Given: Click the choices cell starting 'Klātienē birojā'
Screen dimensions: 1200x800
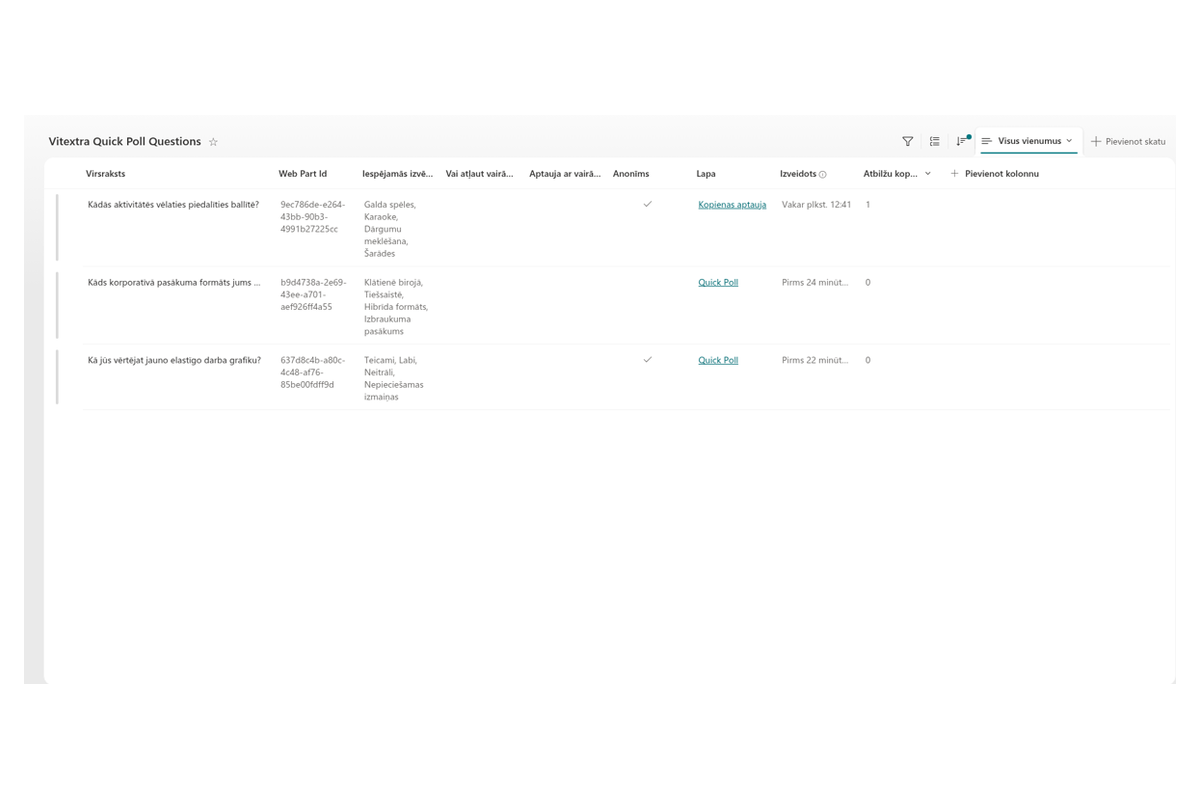Looking at the screenshot, I should click(396, 307).
